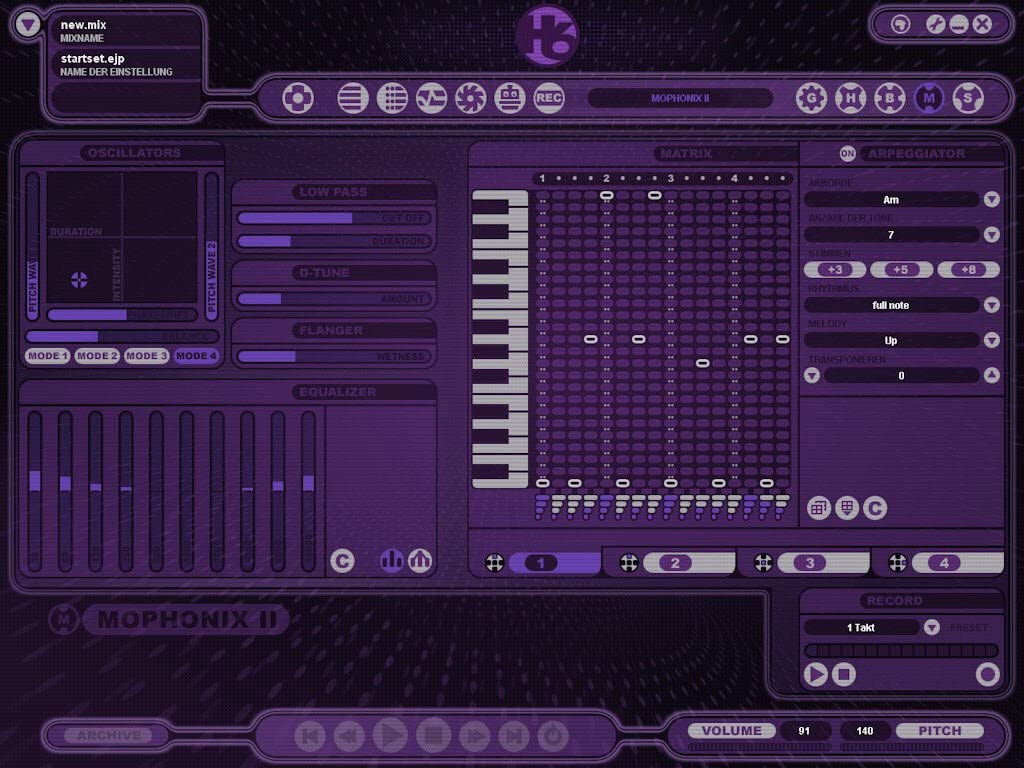Toggle the Arpeggiator ON switch
This screenshot has height=768, width=1024.
[848, 153]
